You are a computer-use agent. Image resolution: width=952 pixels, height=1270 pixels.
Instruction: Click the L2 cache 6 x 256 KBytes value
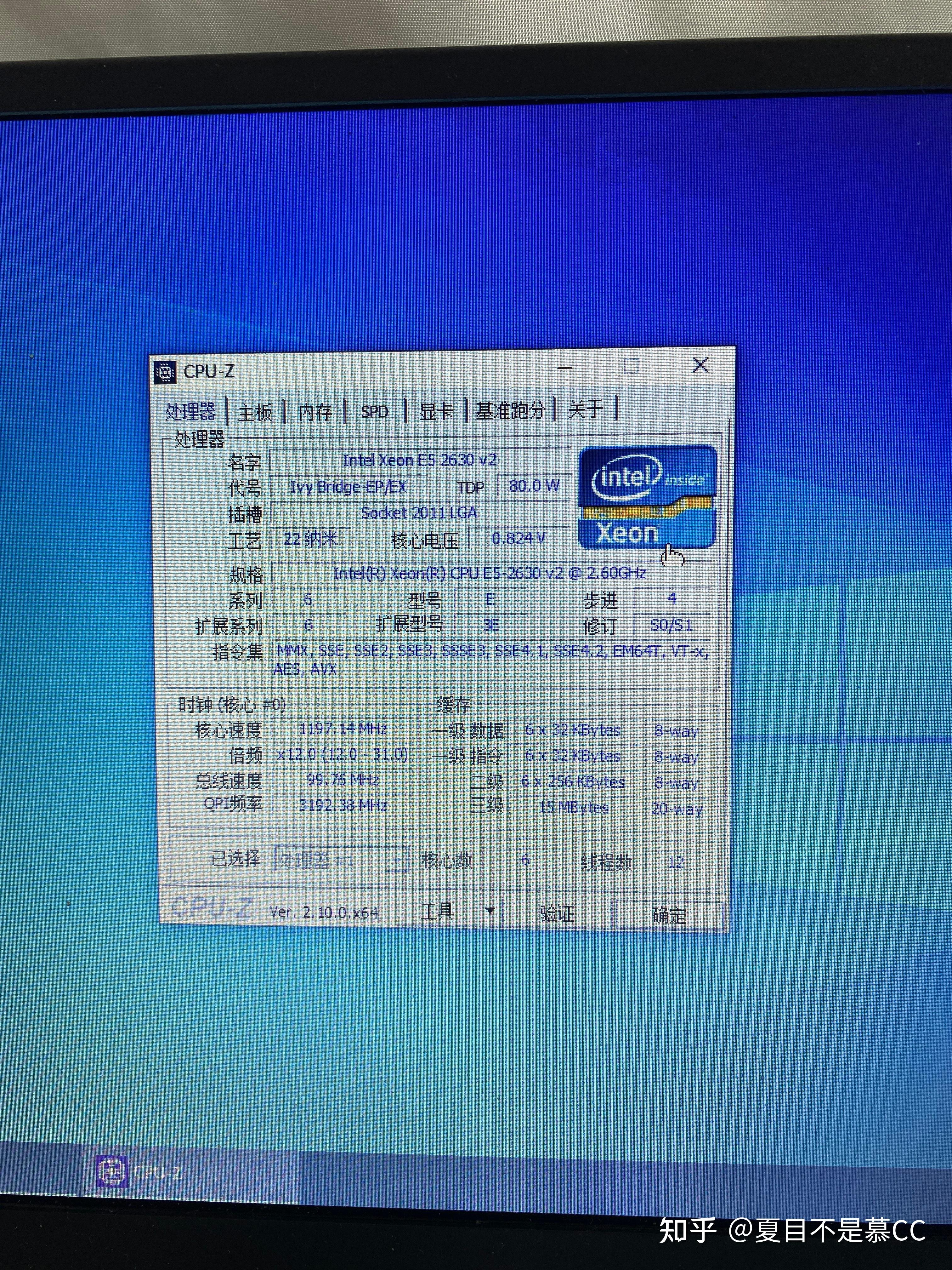coord(573,781)
